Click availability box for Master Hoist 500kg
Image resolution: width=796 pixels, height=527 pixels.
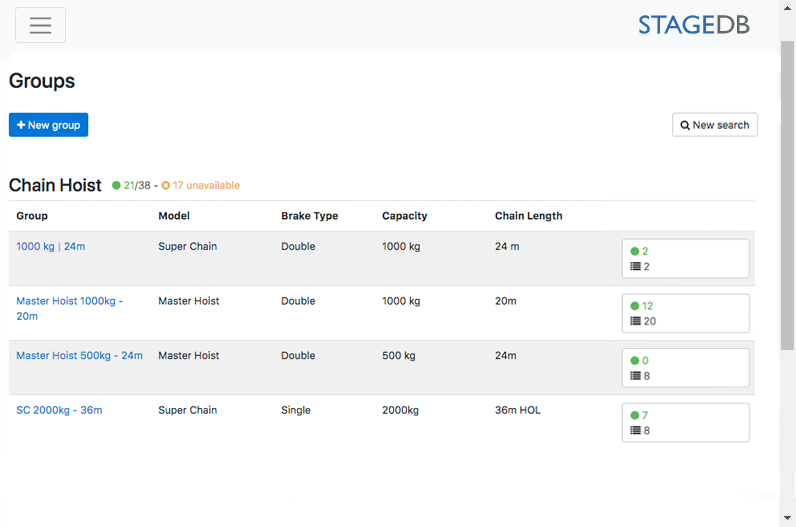(685, 368)
